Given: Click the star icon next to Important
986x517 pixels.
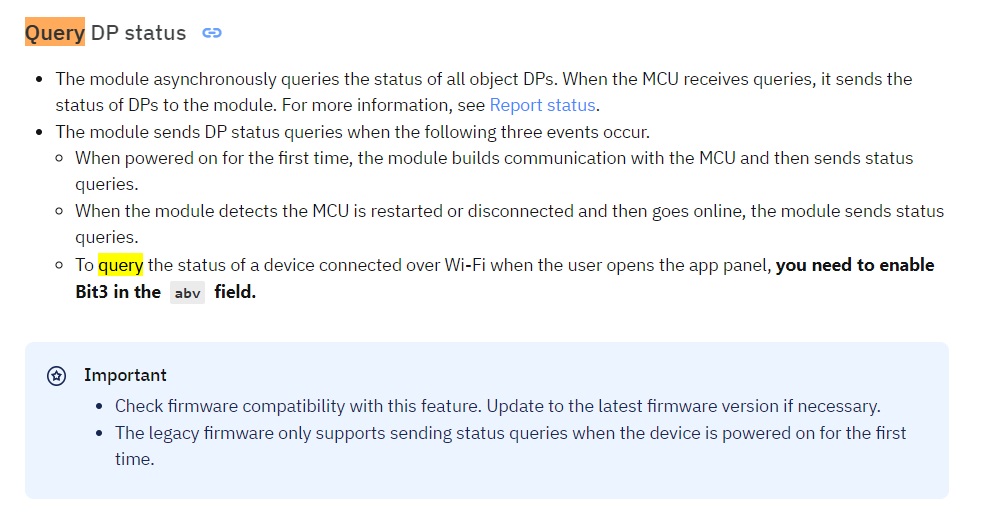Looking at the screenshot, I should point(57,376).
